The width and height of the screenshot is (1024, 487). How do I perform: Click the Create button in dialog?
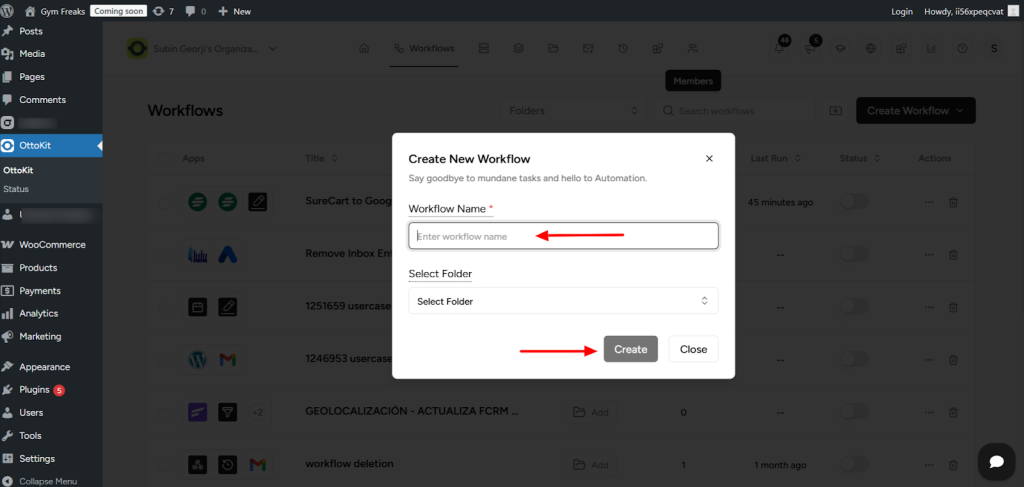click(630, 349)
